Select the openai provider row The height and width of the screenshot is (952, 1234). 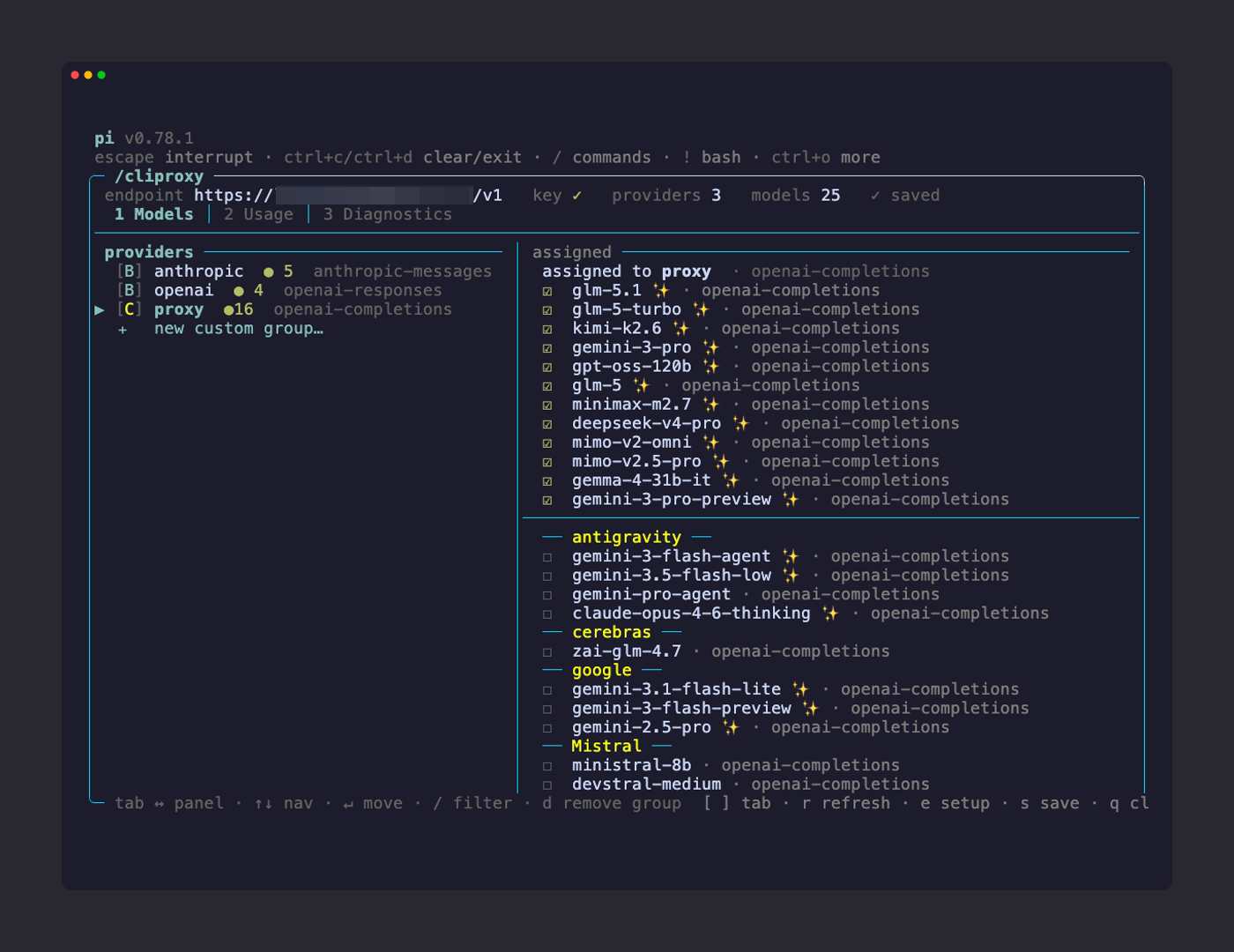click(279, 290)
